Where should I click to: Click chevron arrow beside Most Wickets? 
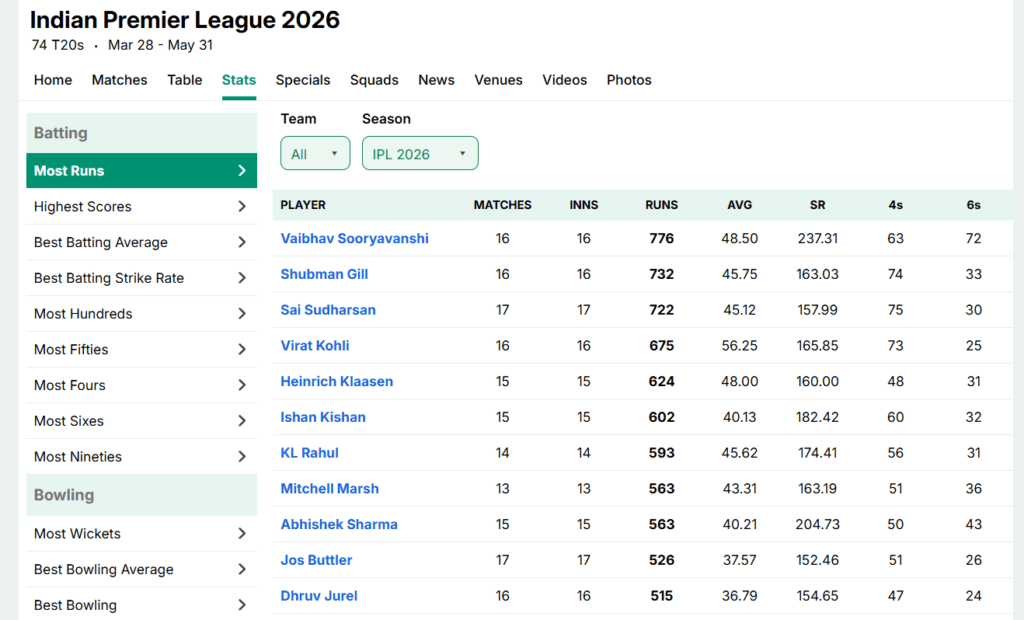pyautogui.click(x=242, y=534)
